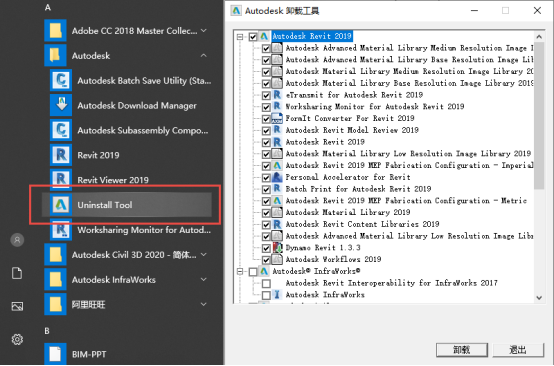Check Autodesk Revit Interoperability for InfraWorks 2017

[266, 283]
